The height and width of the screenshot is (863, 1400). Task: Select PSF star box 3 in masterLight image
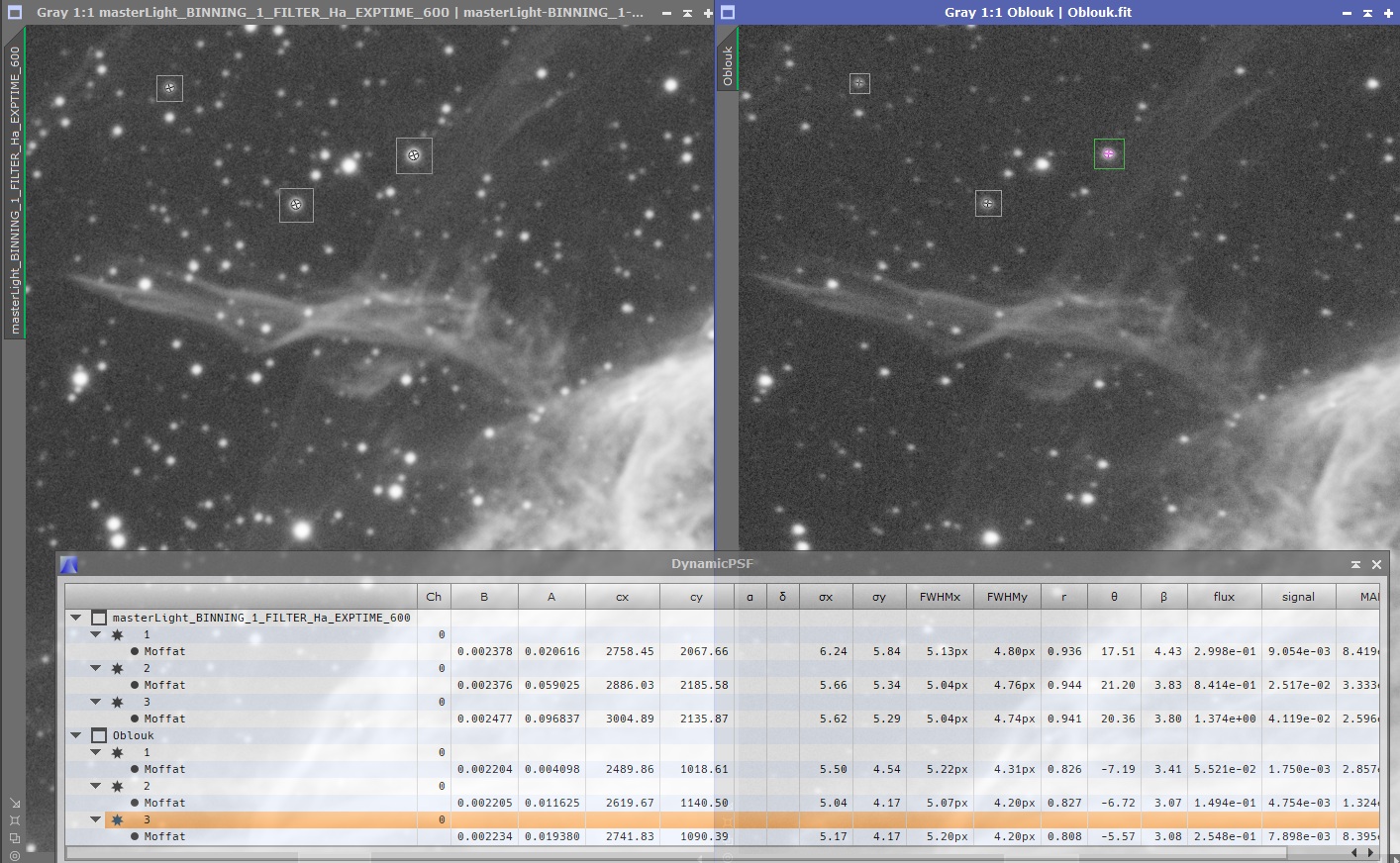pyautogui.click(x=414, y=155)
